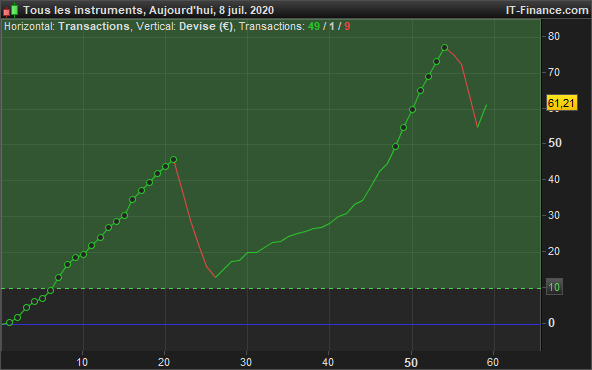Click the candlestick chart icon in title bar

(x=11, y=10)
